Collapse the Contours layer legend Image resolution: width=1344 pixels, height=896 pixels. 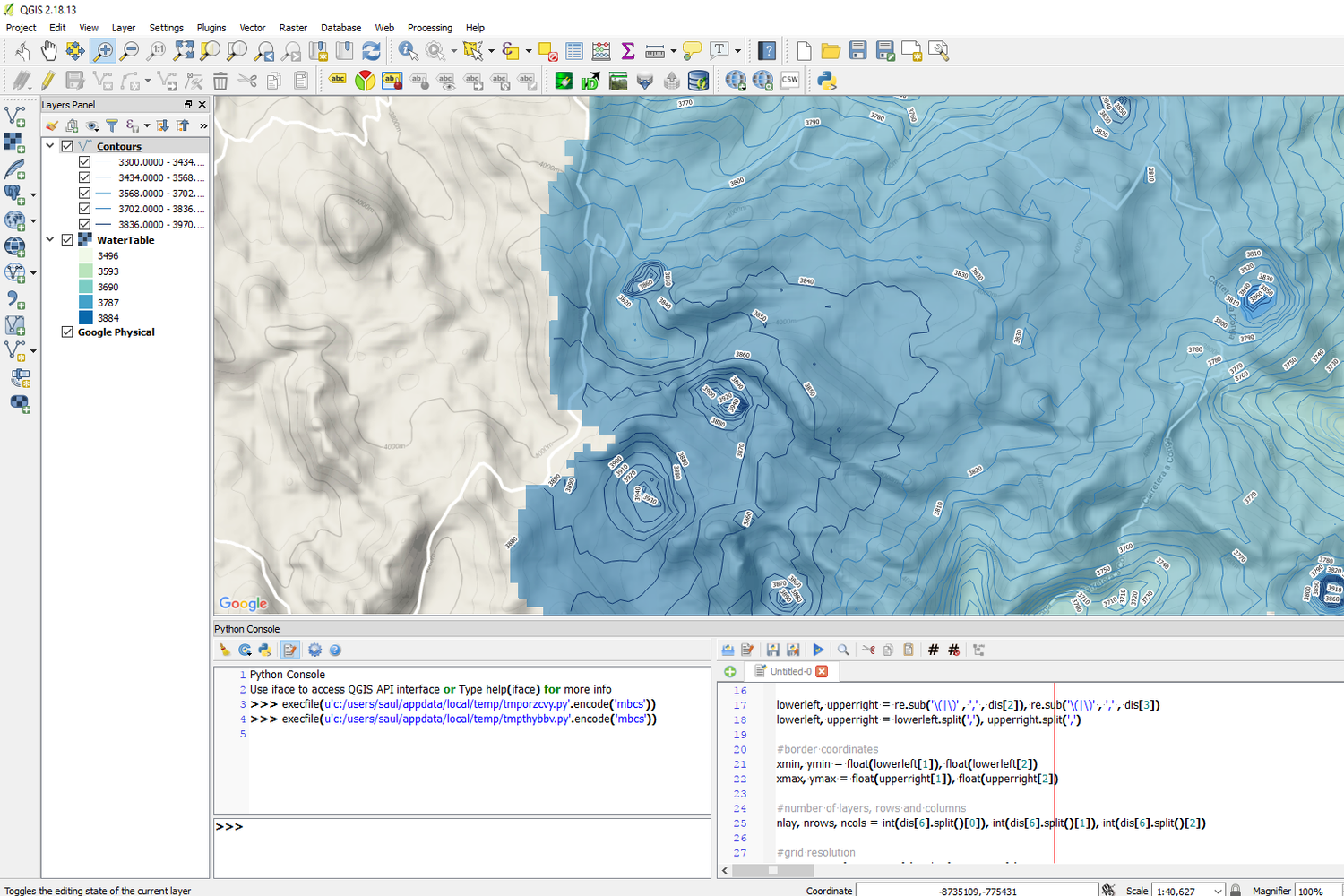50,145
